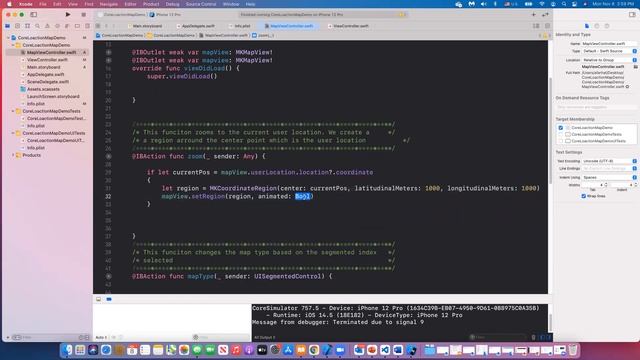This screenshot has height=360, width=640.
Task: Click the CoreLoactionMapDemo scheme selector
Action: click(x=122, y=15)
